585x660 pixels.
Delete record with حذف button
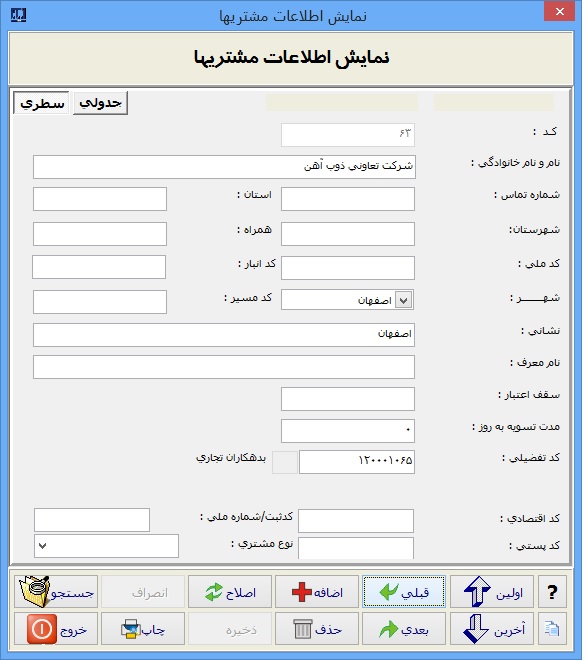point(317,628)
